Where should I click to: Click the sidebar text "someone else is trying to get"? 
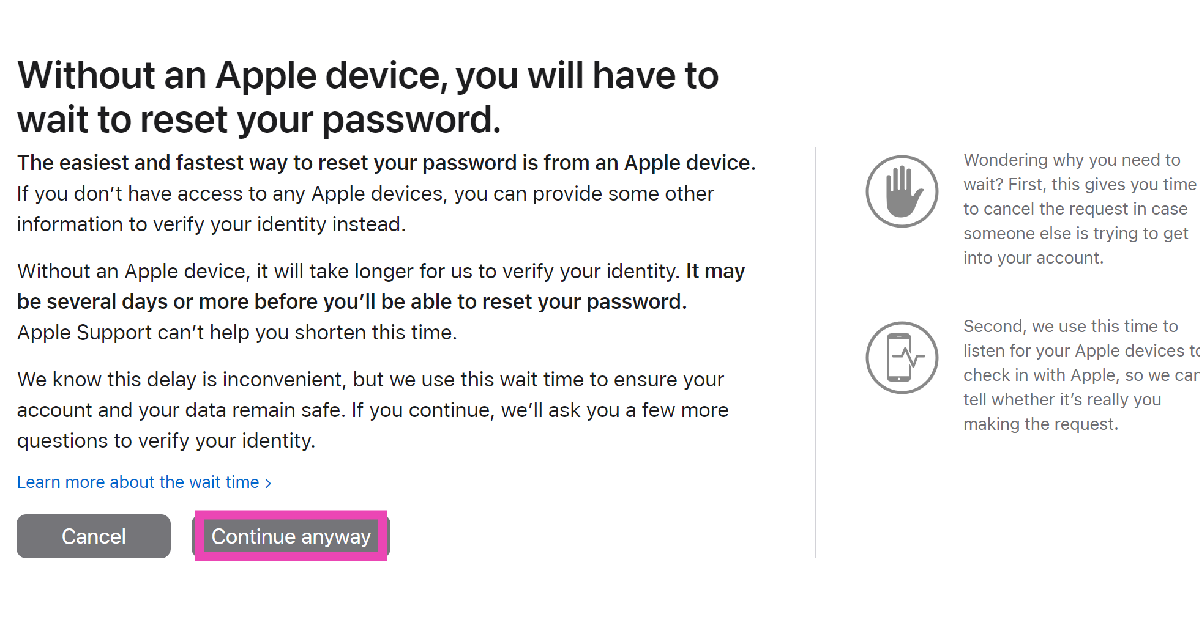[x=1076, y=233]
